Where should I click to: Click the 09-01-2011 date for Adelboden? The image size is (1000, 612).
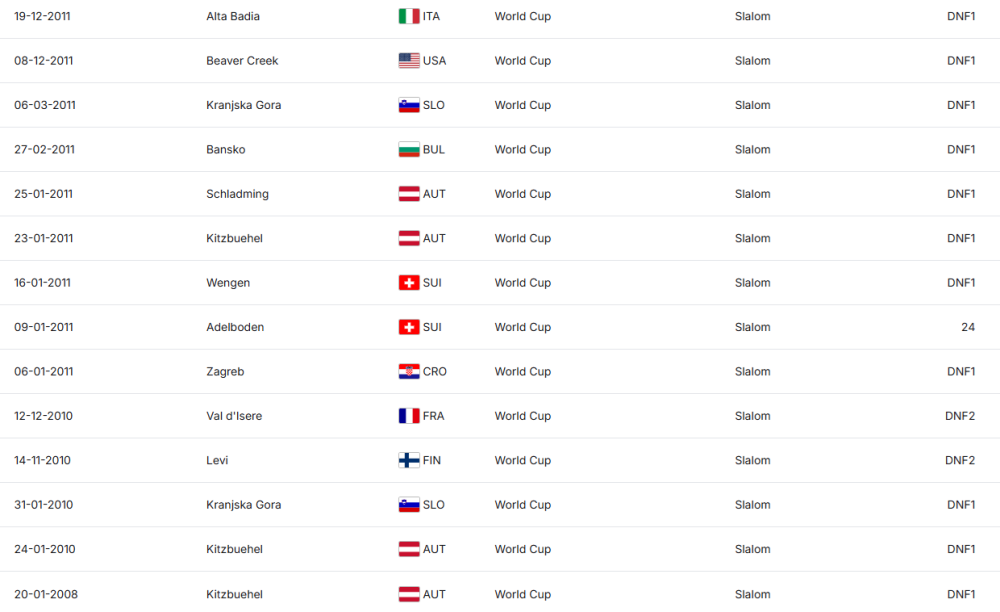click(45, 327)
